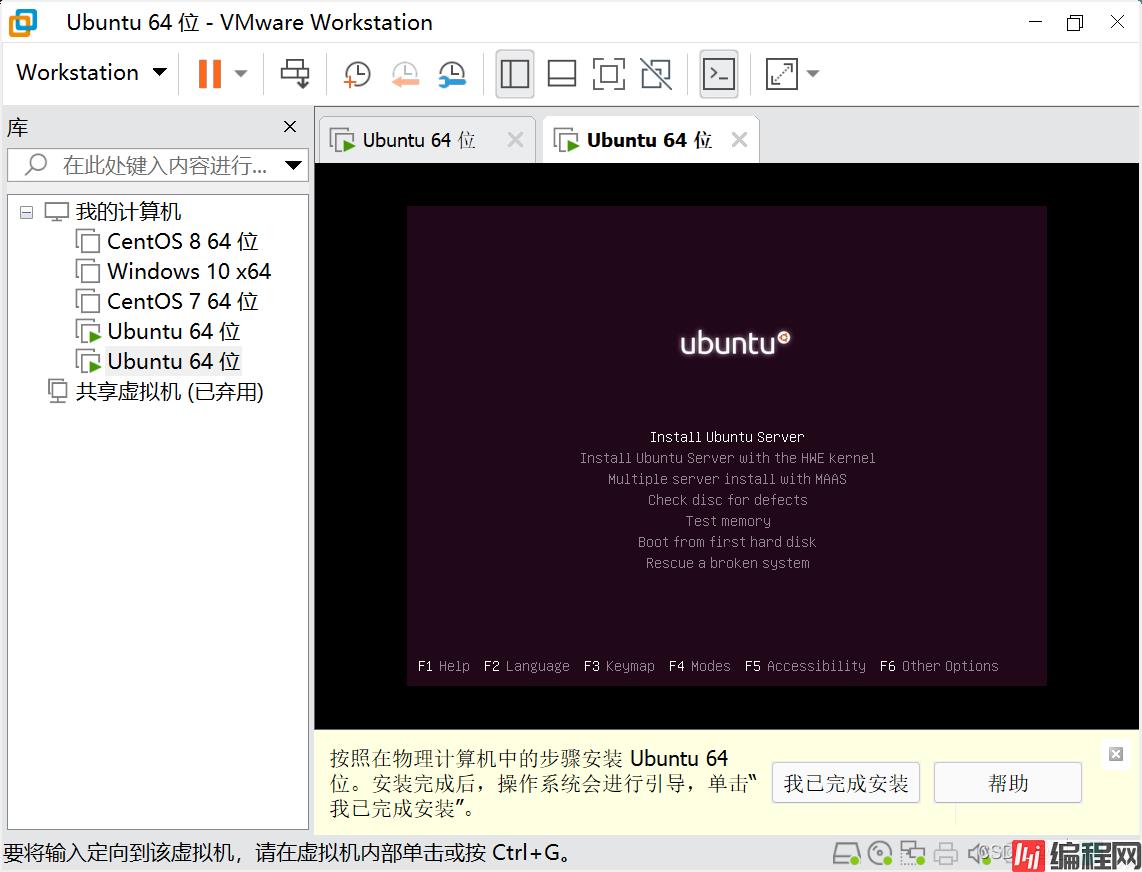Open the Workstation menu dropdown
The width and height of the screenshot is (1142, 872).
pos(90,73)
